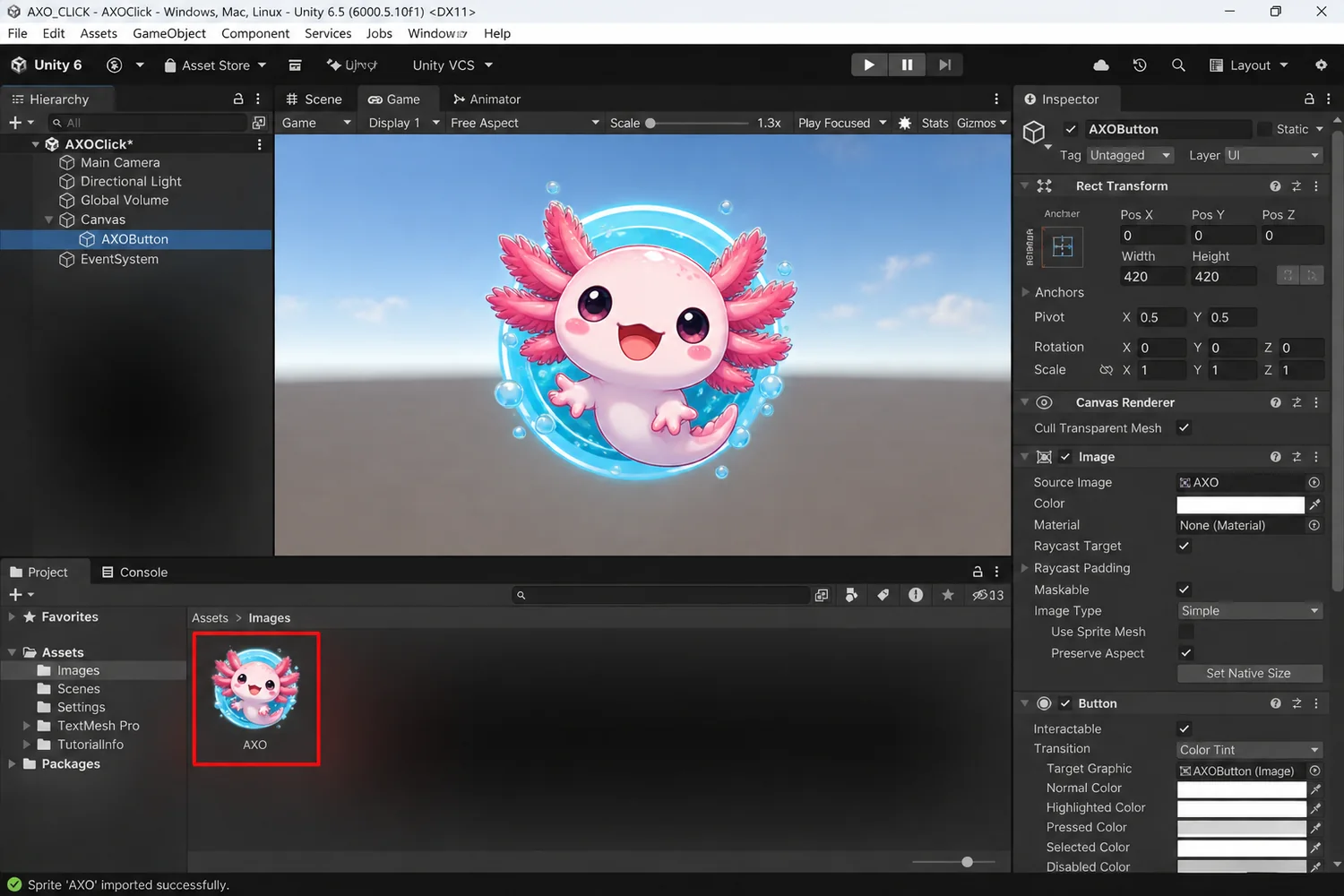Open AXOClick scene options menu
This screenshot has width=1344, height=896.
pyautogui.click(x=260, y=144)
